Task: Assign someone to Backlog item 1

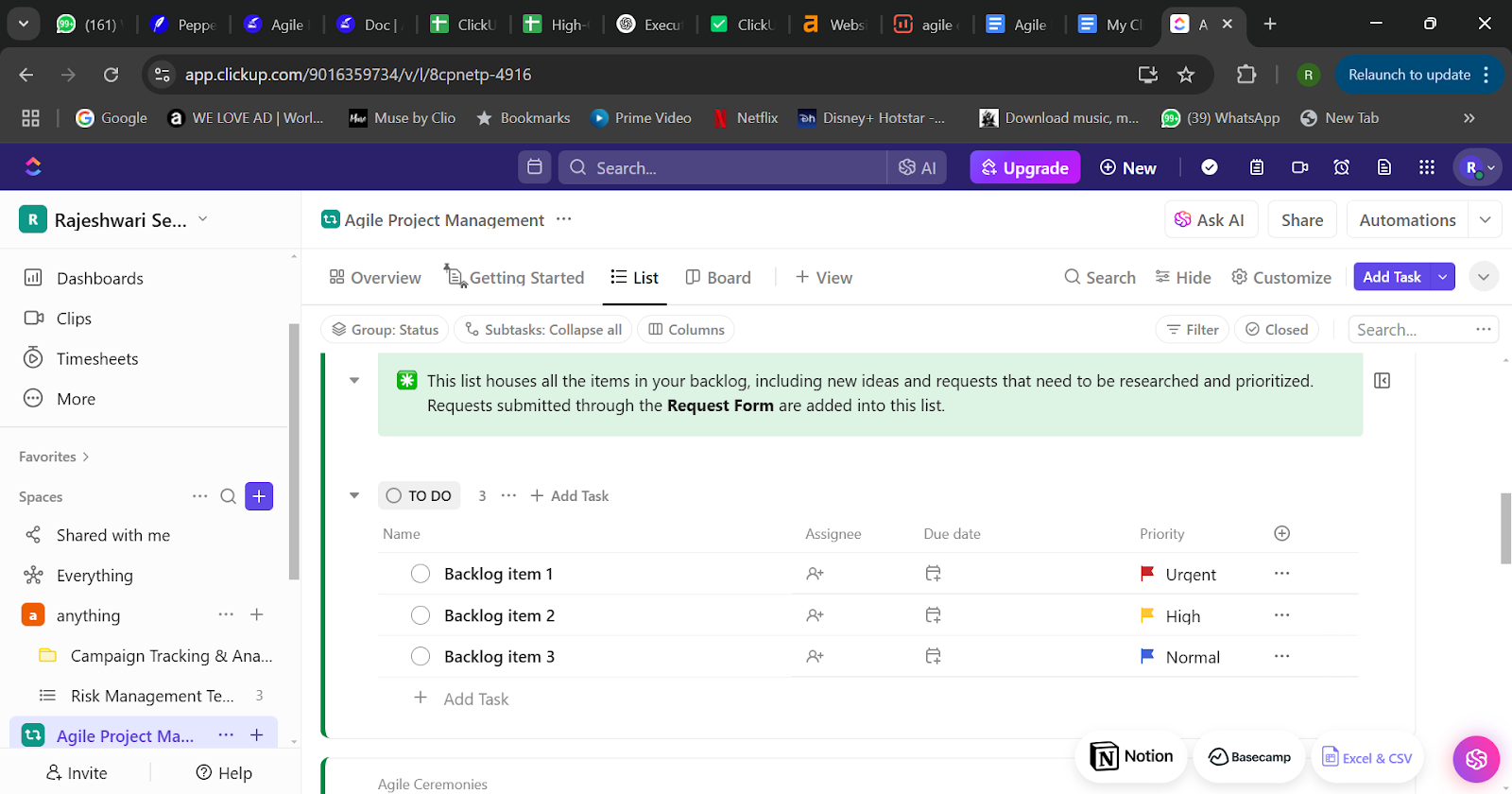Action: (815, 574)
